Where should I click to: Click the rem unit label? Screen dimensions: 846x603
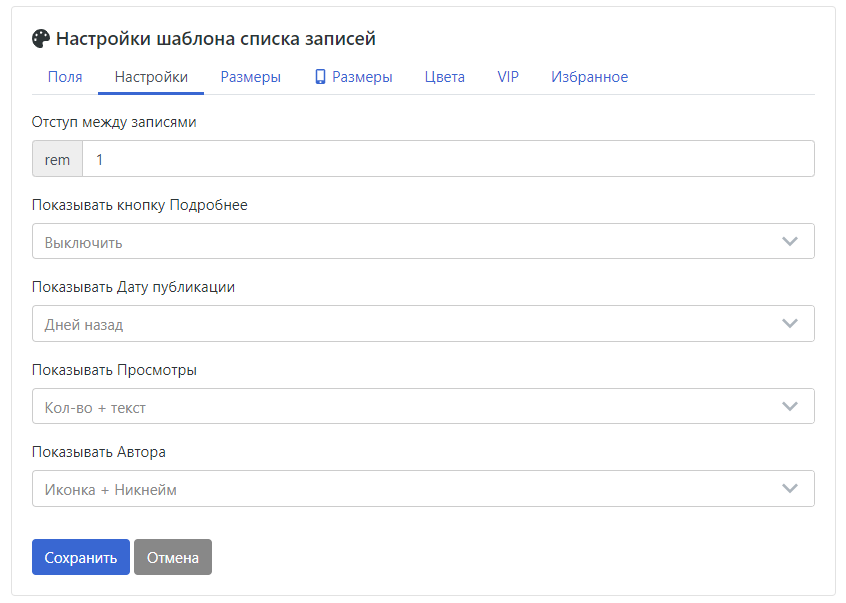coord(57,159)
